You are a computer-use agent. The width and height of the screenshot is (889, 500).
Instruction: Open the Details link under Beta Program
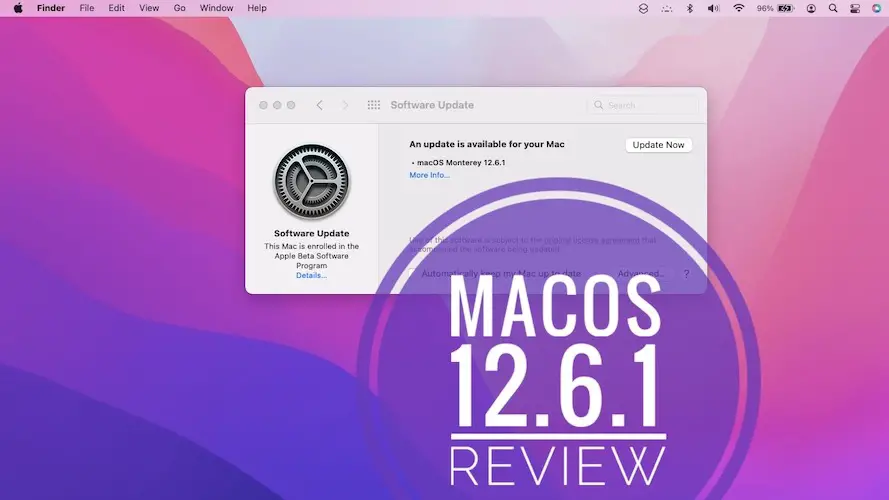pyautogui.click(x=311, y=275)
